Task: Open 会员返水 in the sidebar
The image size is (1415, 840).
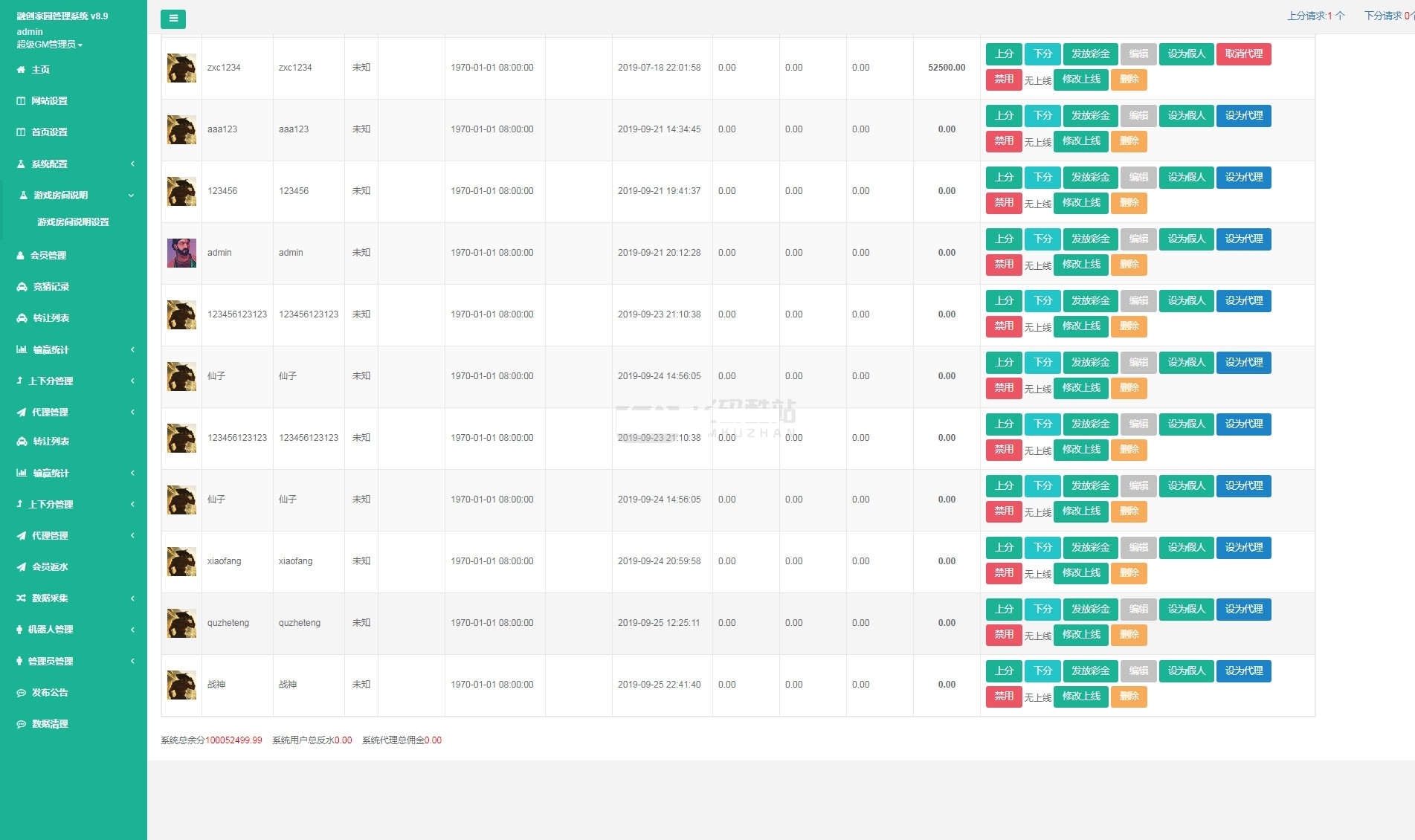Action: 50,567
